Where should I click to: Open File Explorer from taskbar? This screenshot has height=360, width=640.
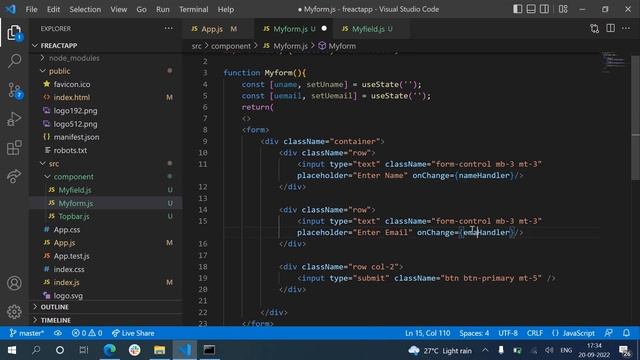point(159,350)
